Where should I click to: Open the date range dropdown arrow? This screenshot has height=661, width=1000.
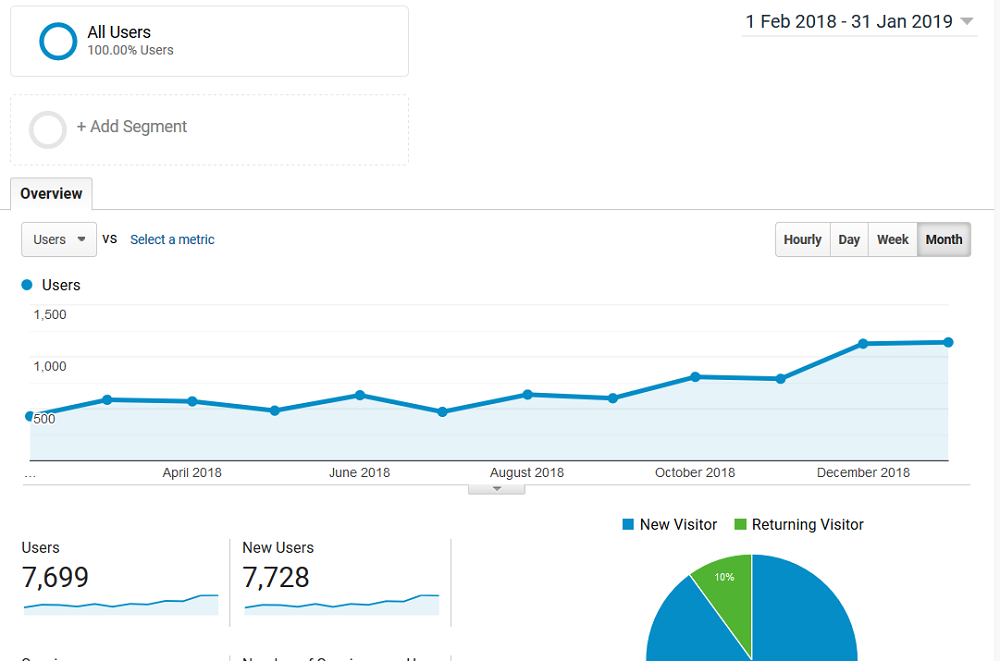pos(967,21)
